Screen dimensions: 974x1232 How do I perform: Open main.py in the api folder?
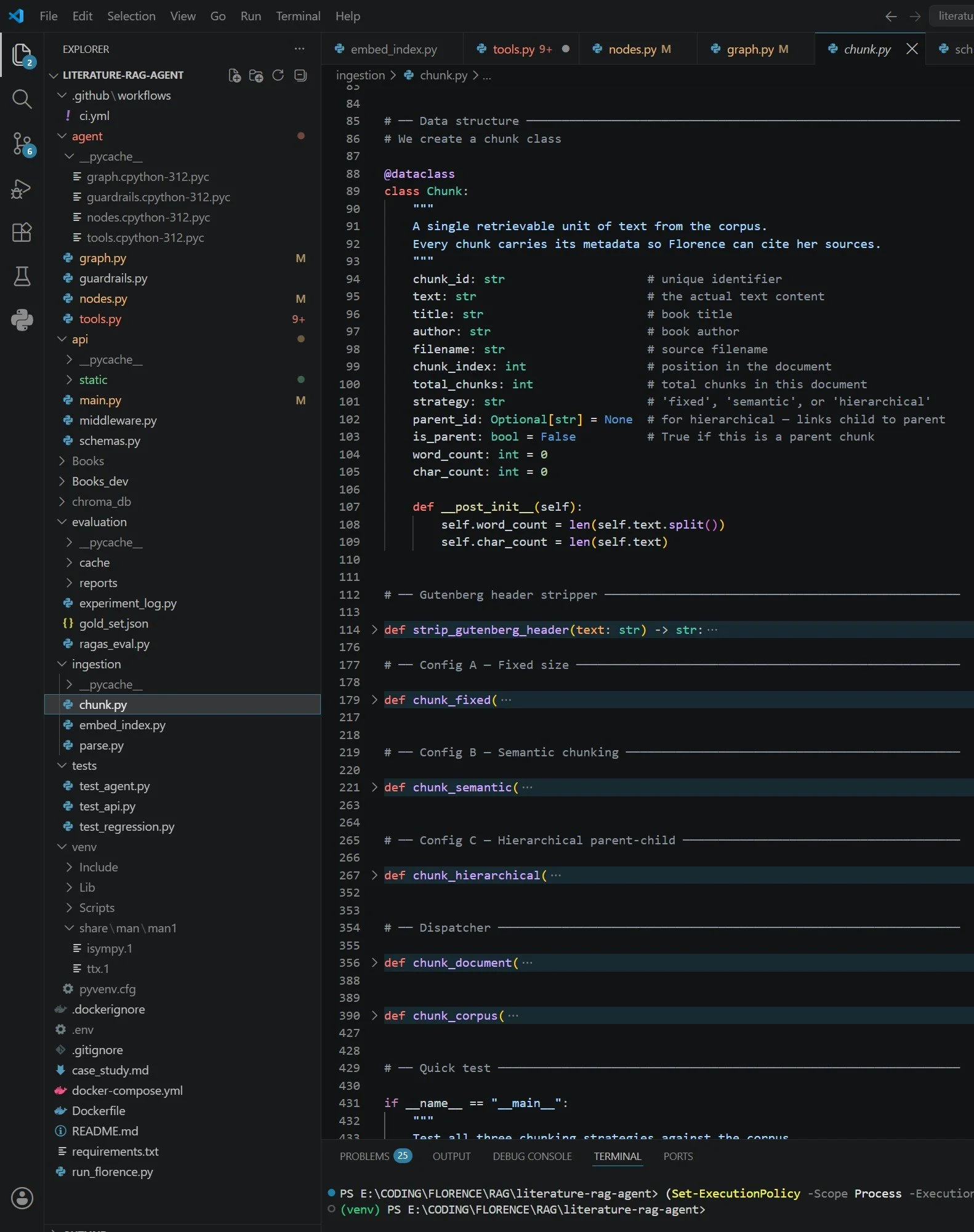(182, 400)
